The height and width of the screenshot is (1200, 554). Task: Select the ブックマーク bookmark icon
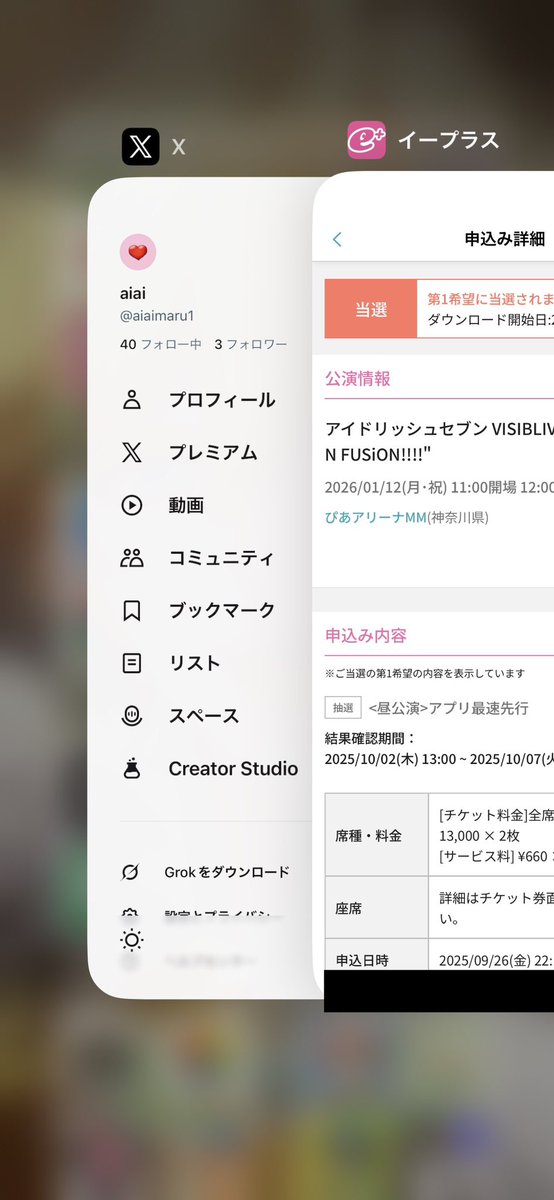coord(132,610)
